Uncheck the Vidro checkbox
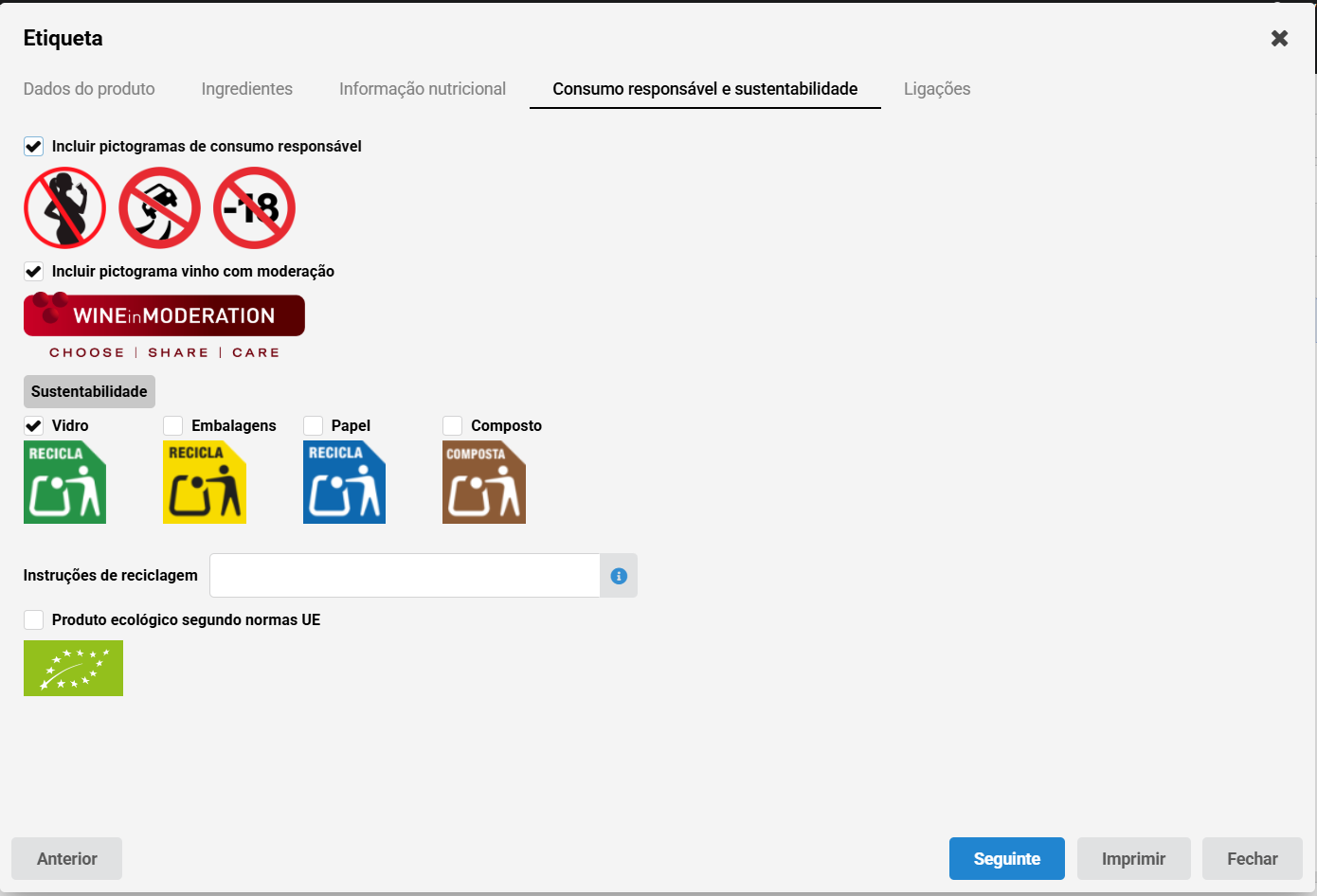The width and height of the screenshot is (1317, 896). (x=33, y=425)
